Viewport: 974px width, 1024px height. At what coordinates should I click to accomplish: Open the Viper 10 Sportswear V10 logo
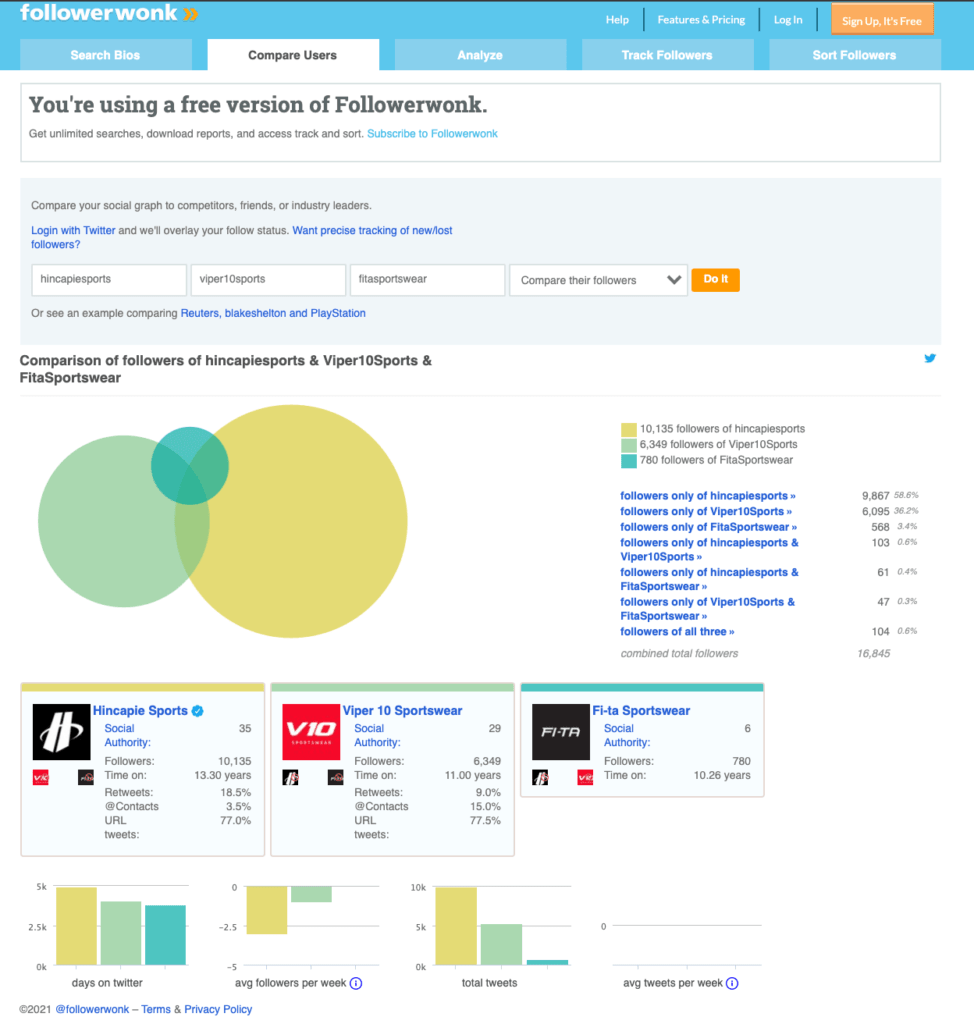[x=311, y=731]
